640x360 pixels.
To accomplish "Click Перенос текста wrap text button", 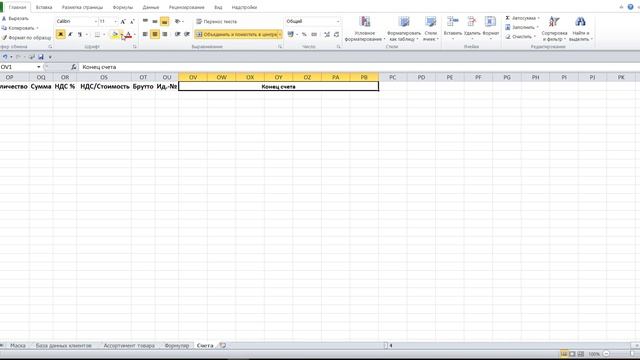I will click(216, 21).
